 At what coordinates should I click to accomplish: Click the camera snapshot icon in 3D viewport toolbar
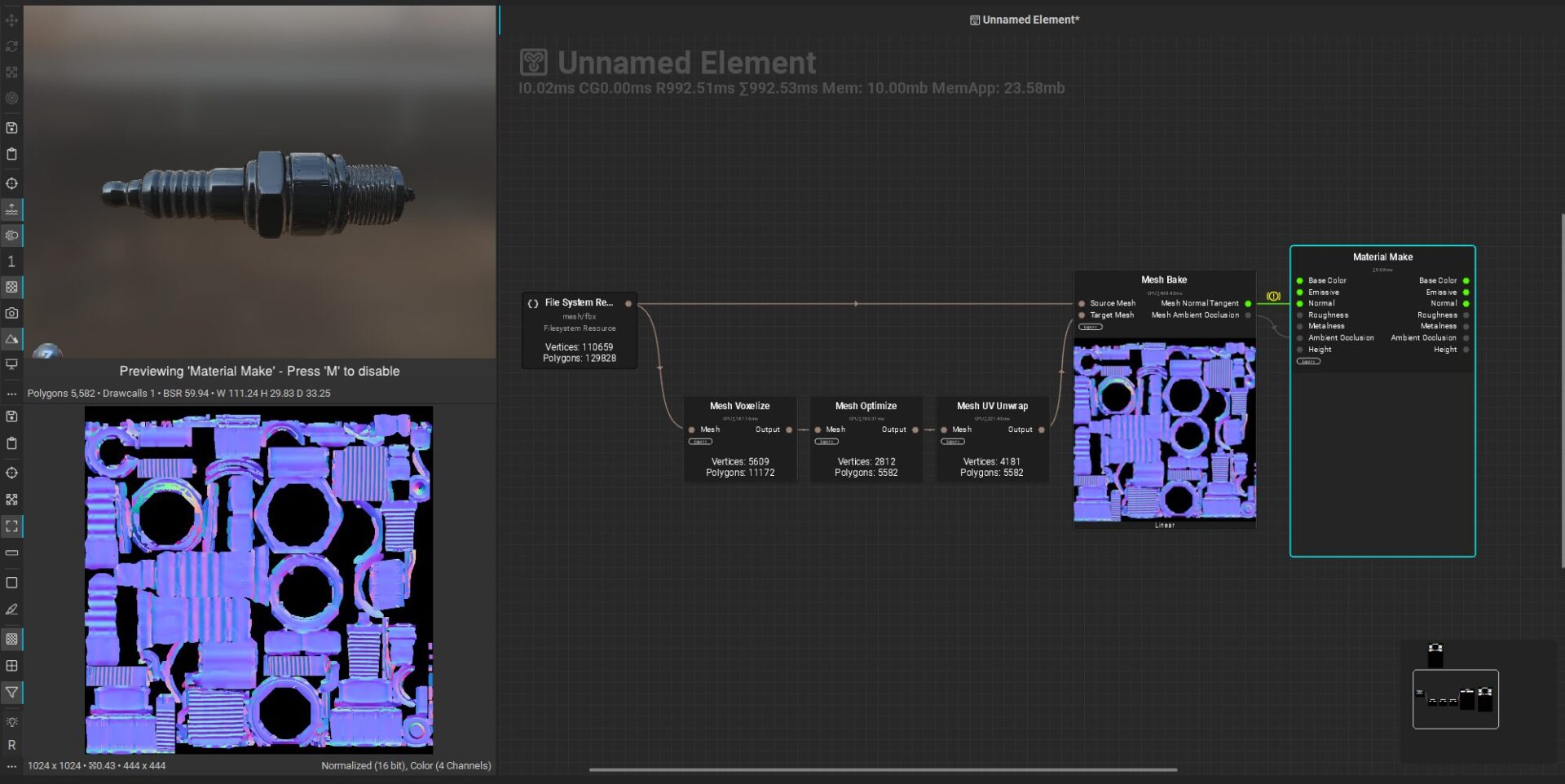coord(11,313)
